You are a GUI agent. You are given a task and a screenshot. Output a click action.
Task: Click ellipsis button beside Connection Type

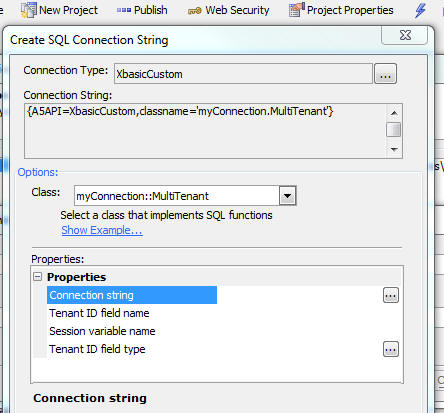click(x=385, y=74)
